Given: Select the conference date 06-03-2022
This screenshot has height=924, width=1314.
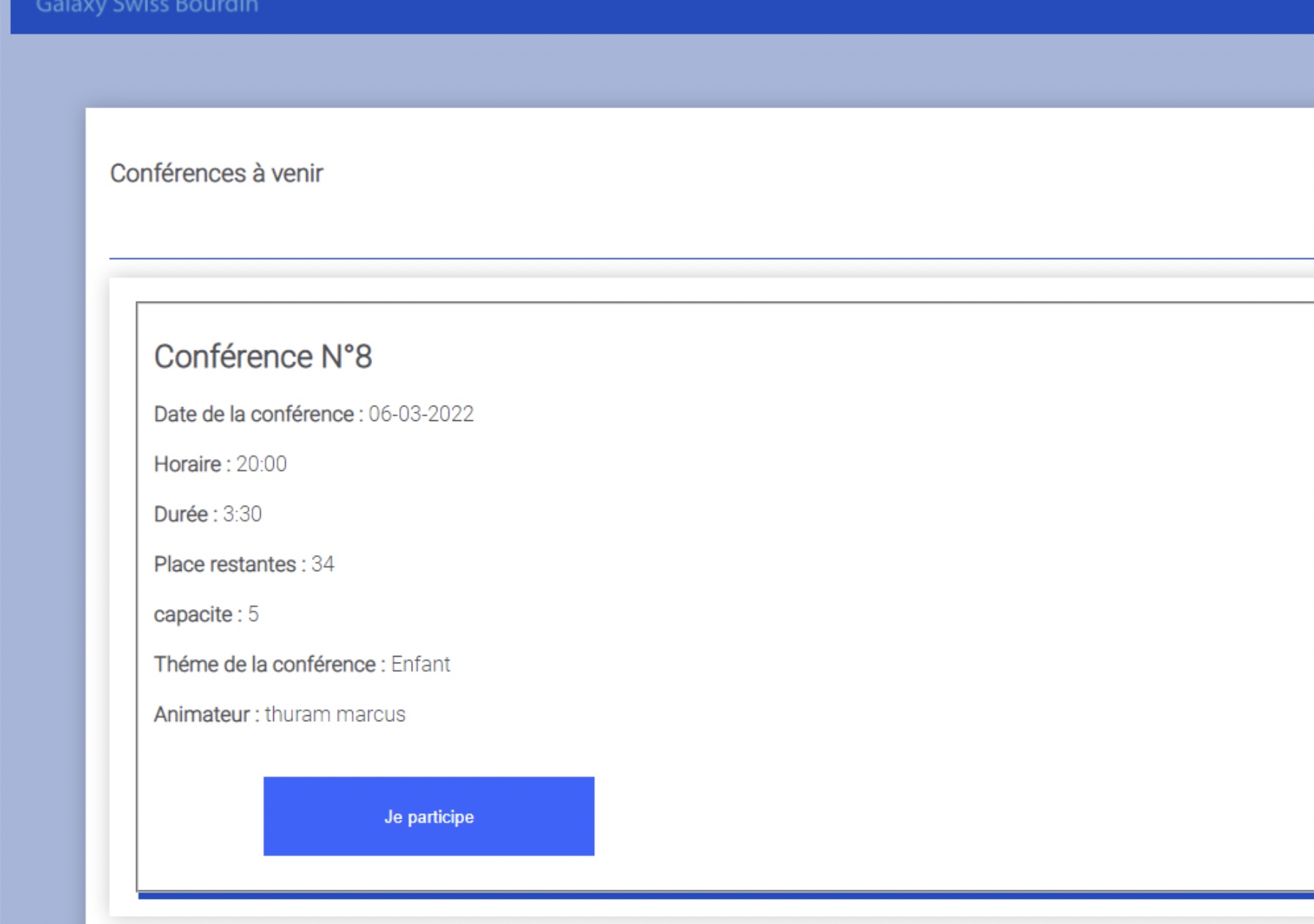Looking at the screenshot, I should (421, 414).
